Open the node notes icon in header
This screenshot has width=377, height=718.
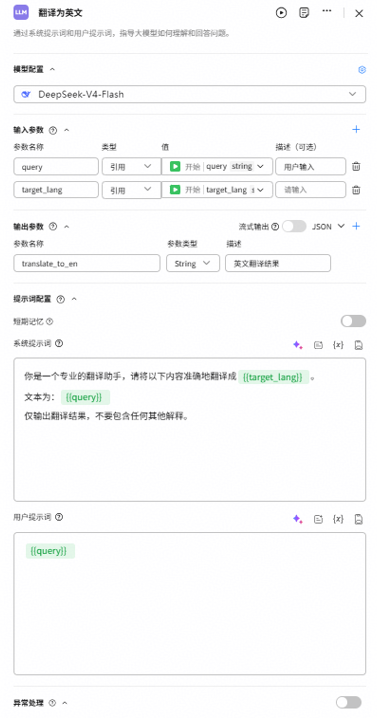click(x=304, y=13)
